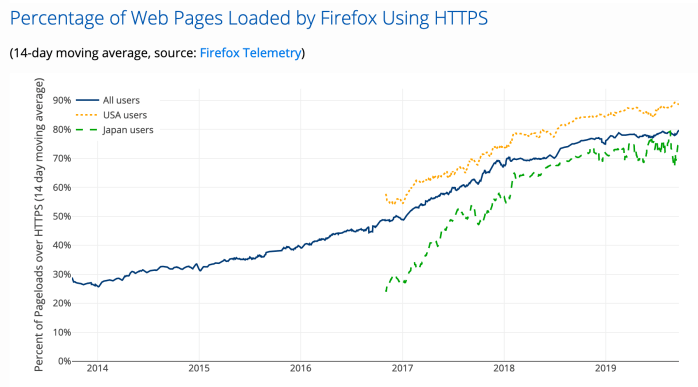
Task: Click the 2015 x-axis label
Action: click(199, 368)
